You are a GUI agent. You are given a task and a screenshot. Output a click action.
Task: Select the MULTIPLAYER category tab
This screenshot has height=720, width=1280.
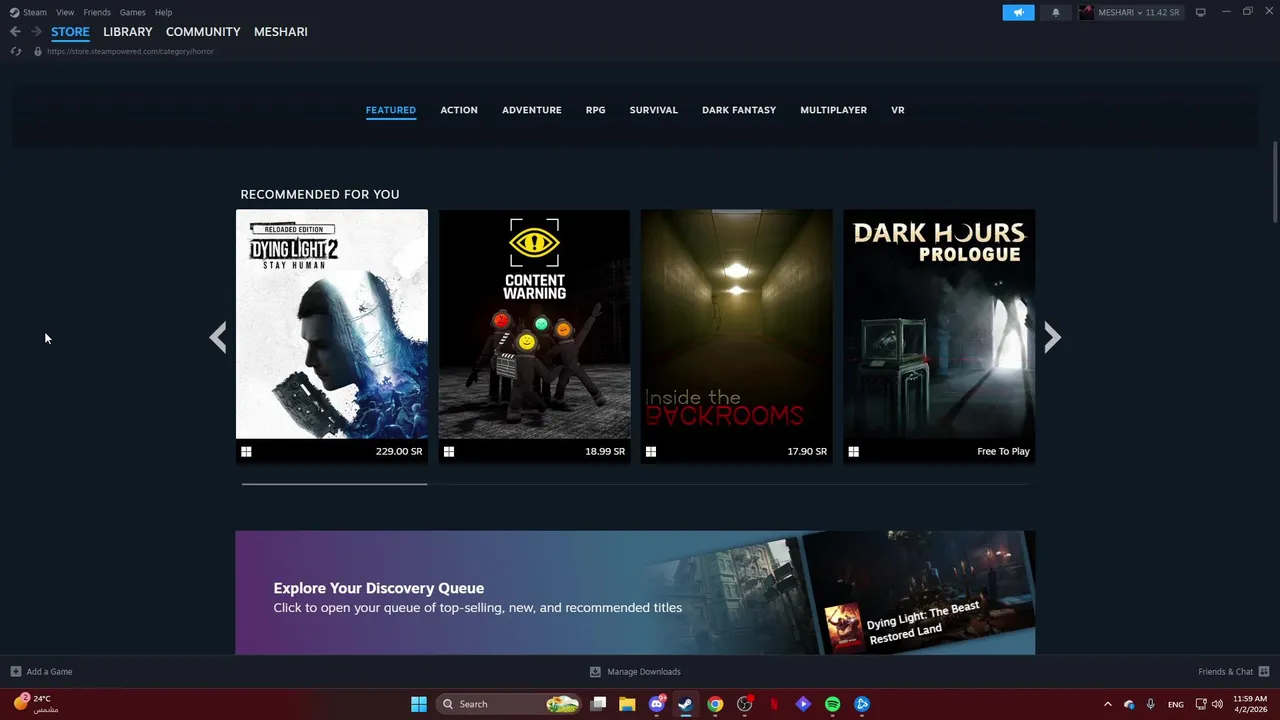pos(834,110)
